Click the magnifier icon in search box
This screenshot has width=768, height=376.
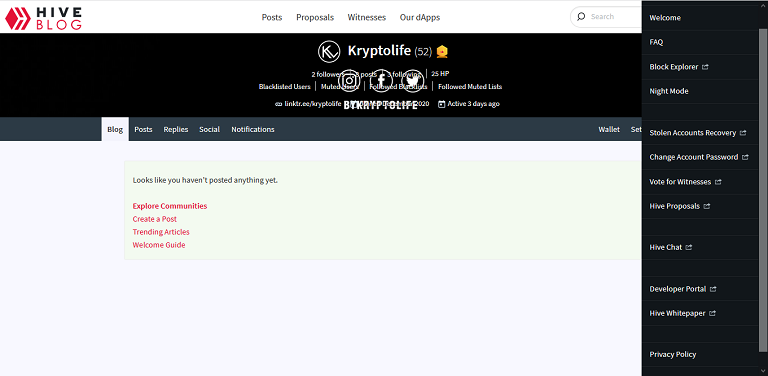coord(581,17)
